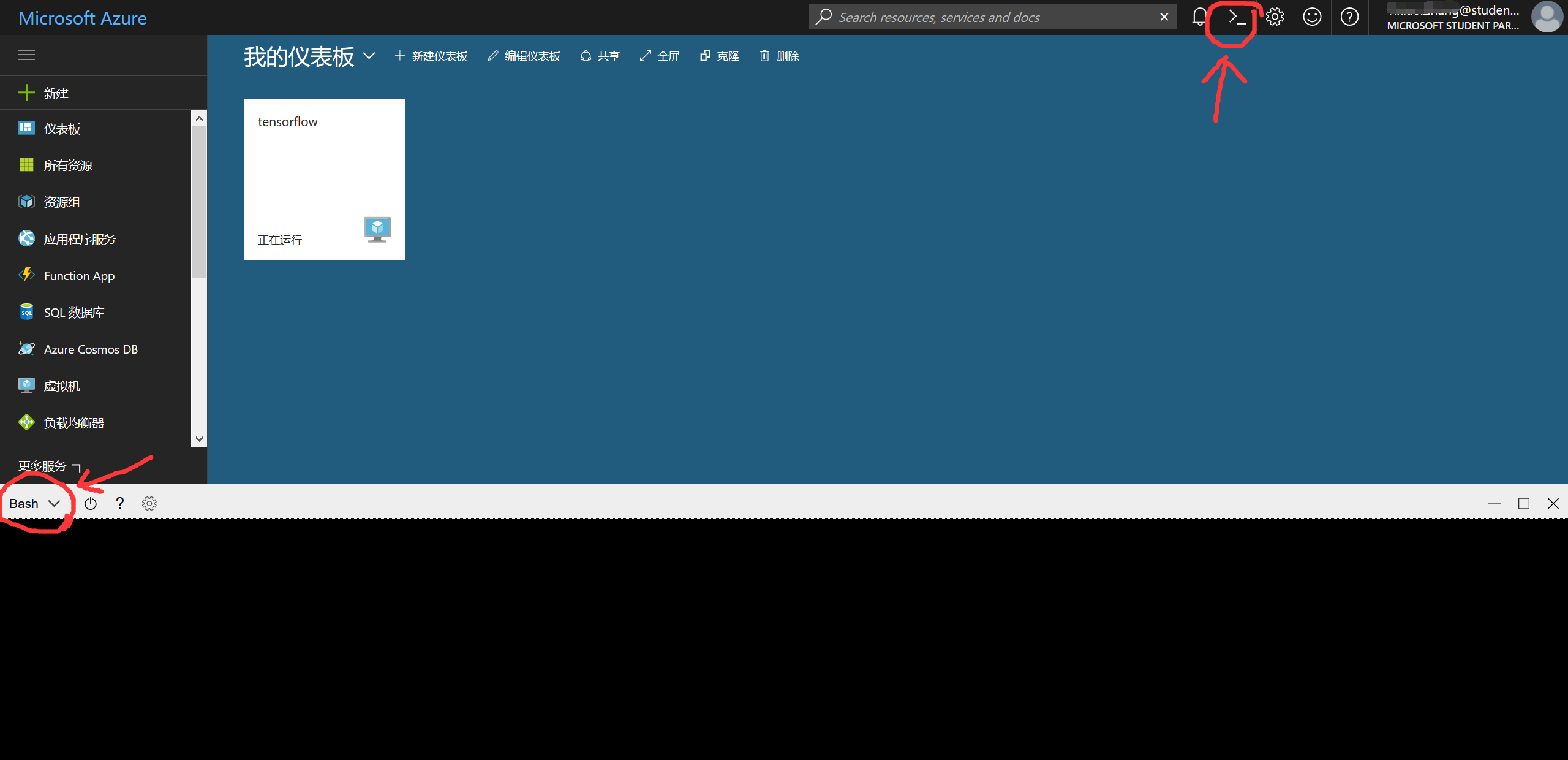Open the notifications bell
This screenshot has height=760, width=1568.
click(x=1199, y=17)
